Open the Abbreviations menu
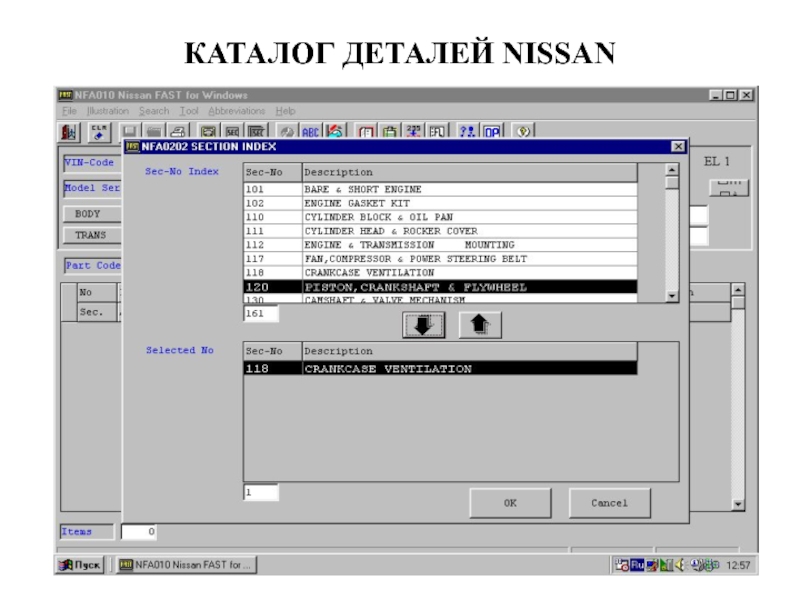Viewport: 800px width, 600px height. 236,111
